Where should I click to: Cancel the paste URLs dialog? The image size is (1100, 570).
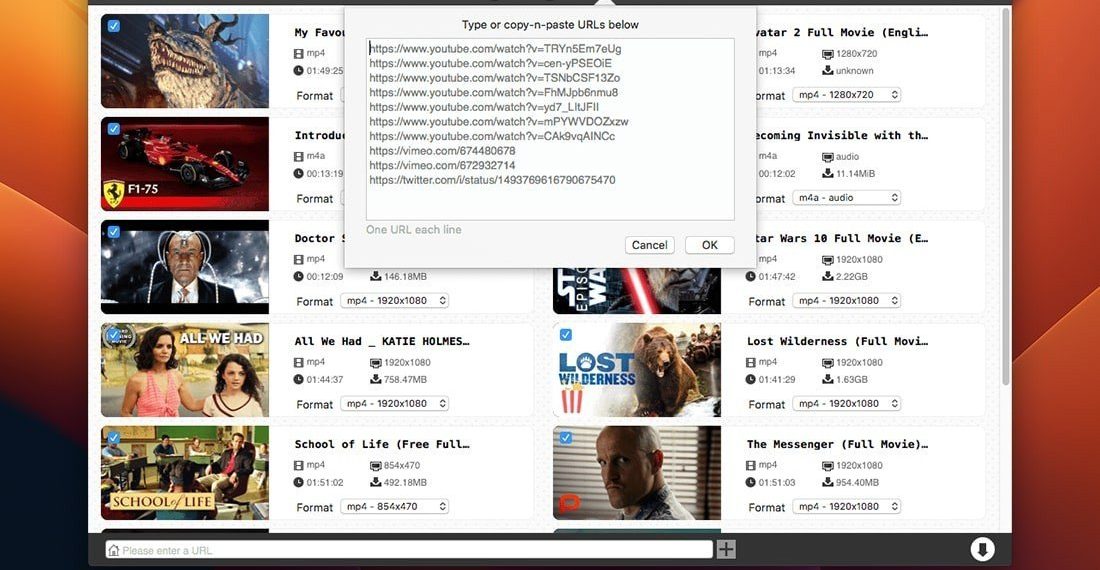tap(649, 245)
